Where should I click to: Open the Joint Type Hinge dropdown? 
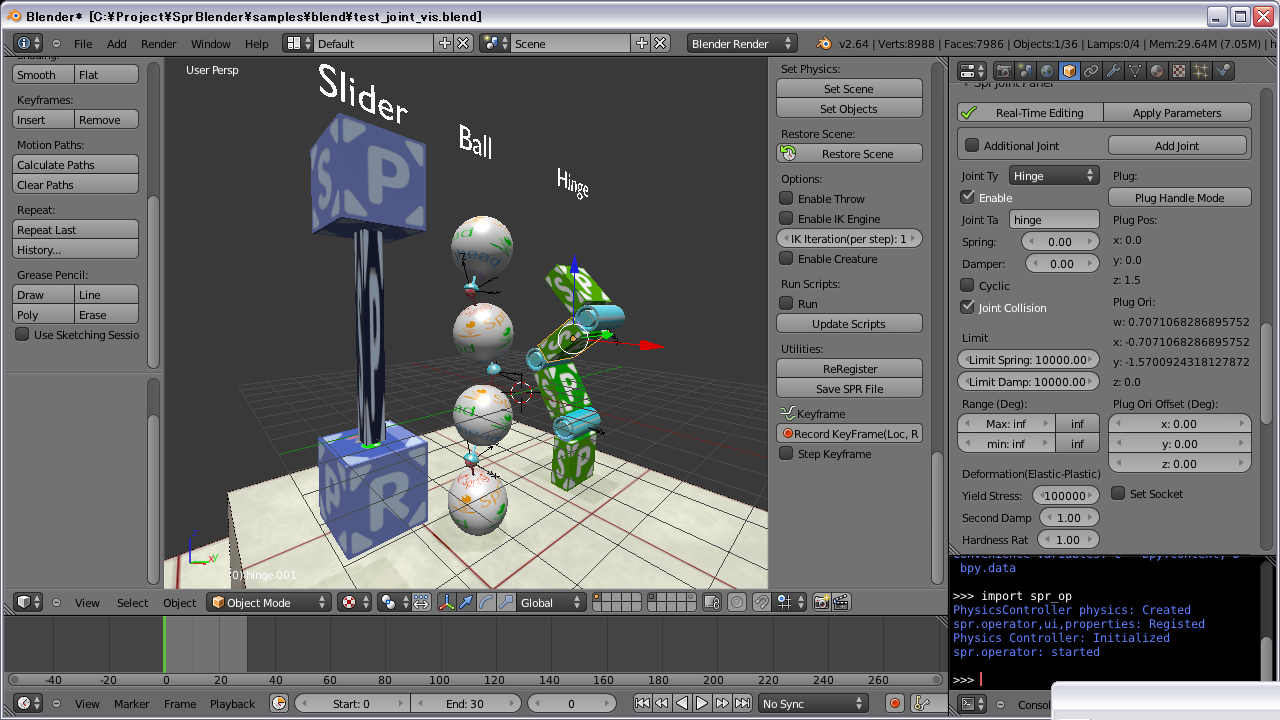coord(1054,176)
